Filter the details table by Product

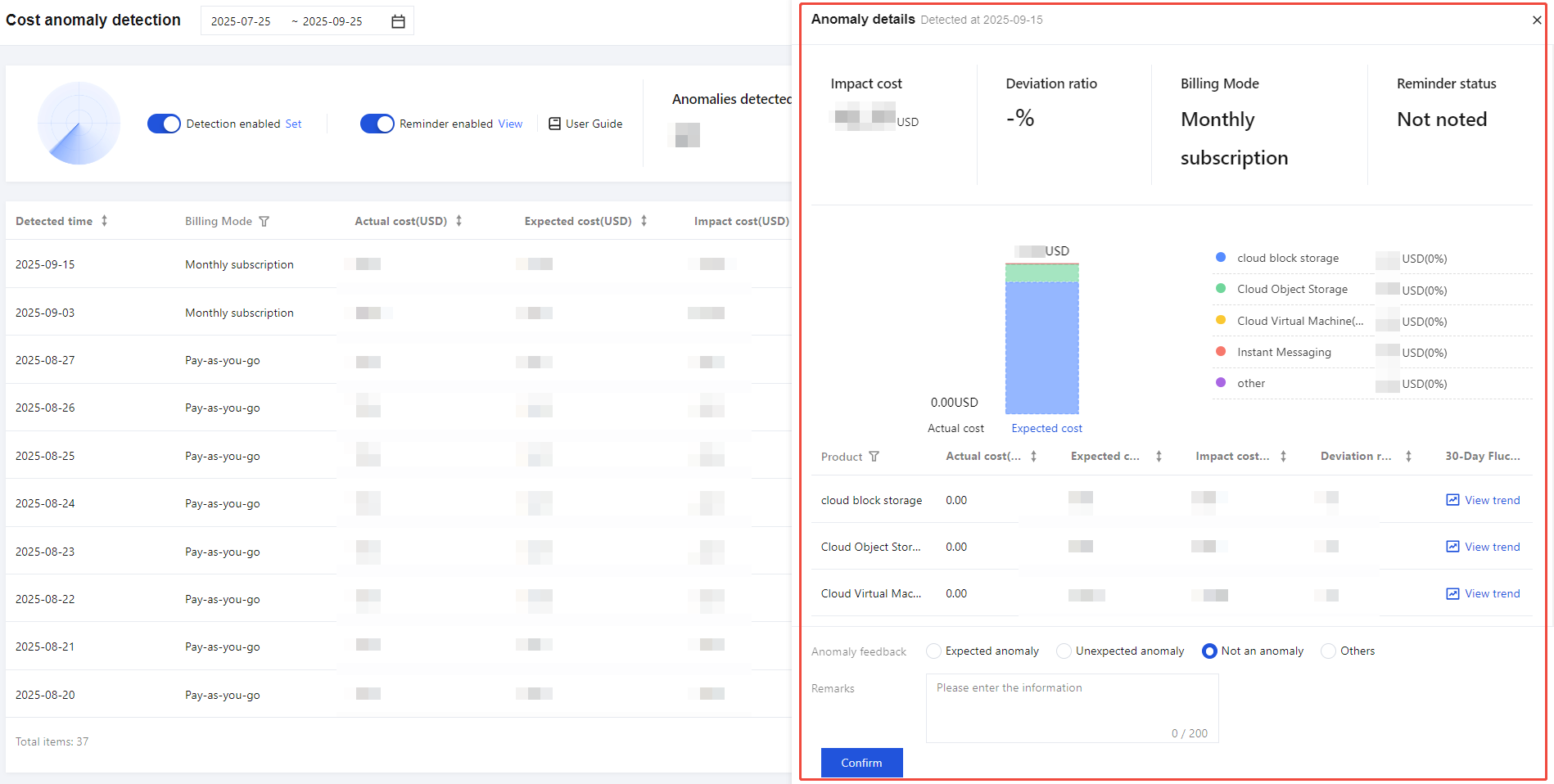tap(874, 457)
